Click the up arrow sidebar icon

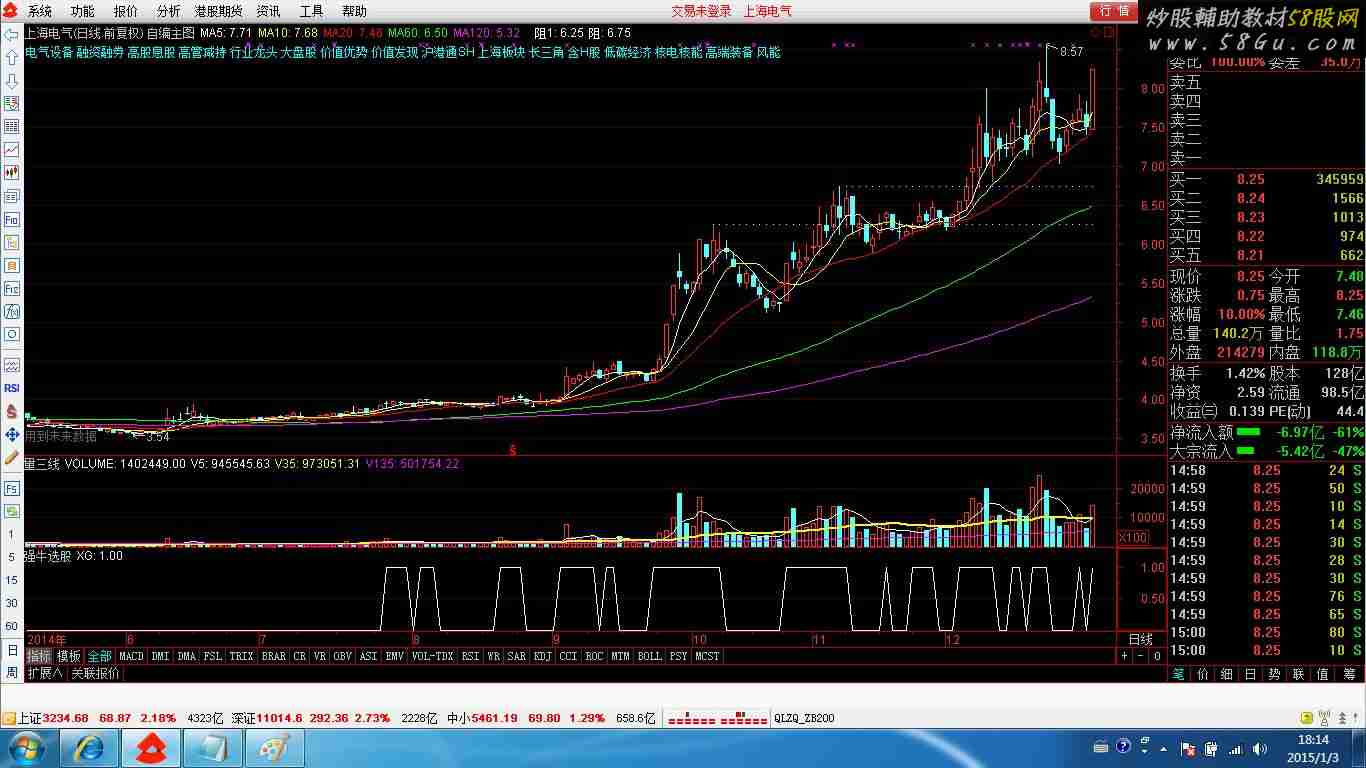(x=12, y=58)
